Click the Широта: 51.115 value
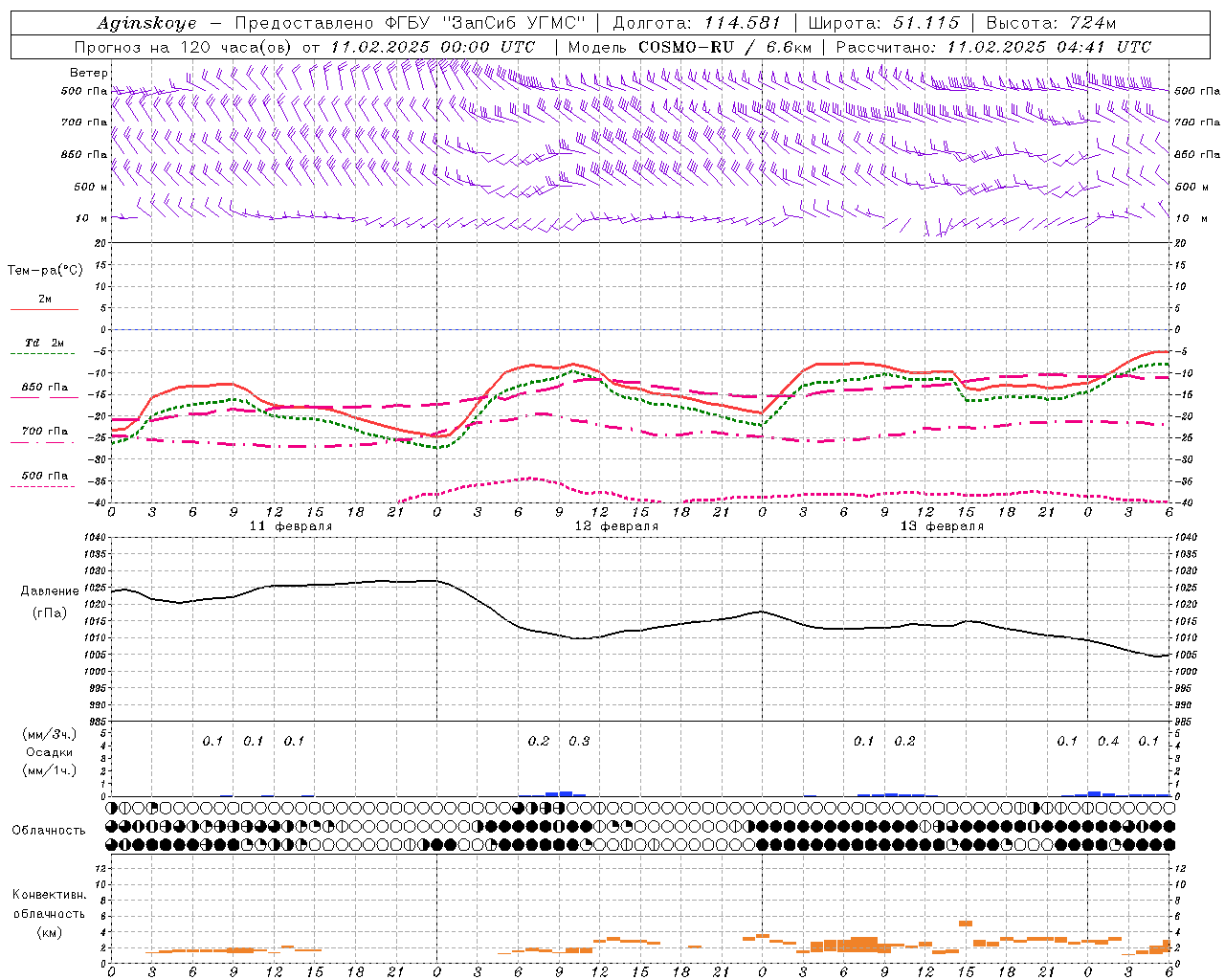 coord(883,23)
